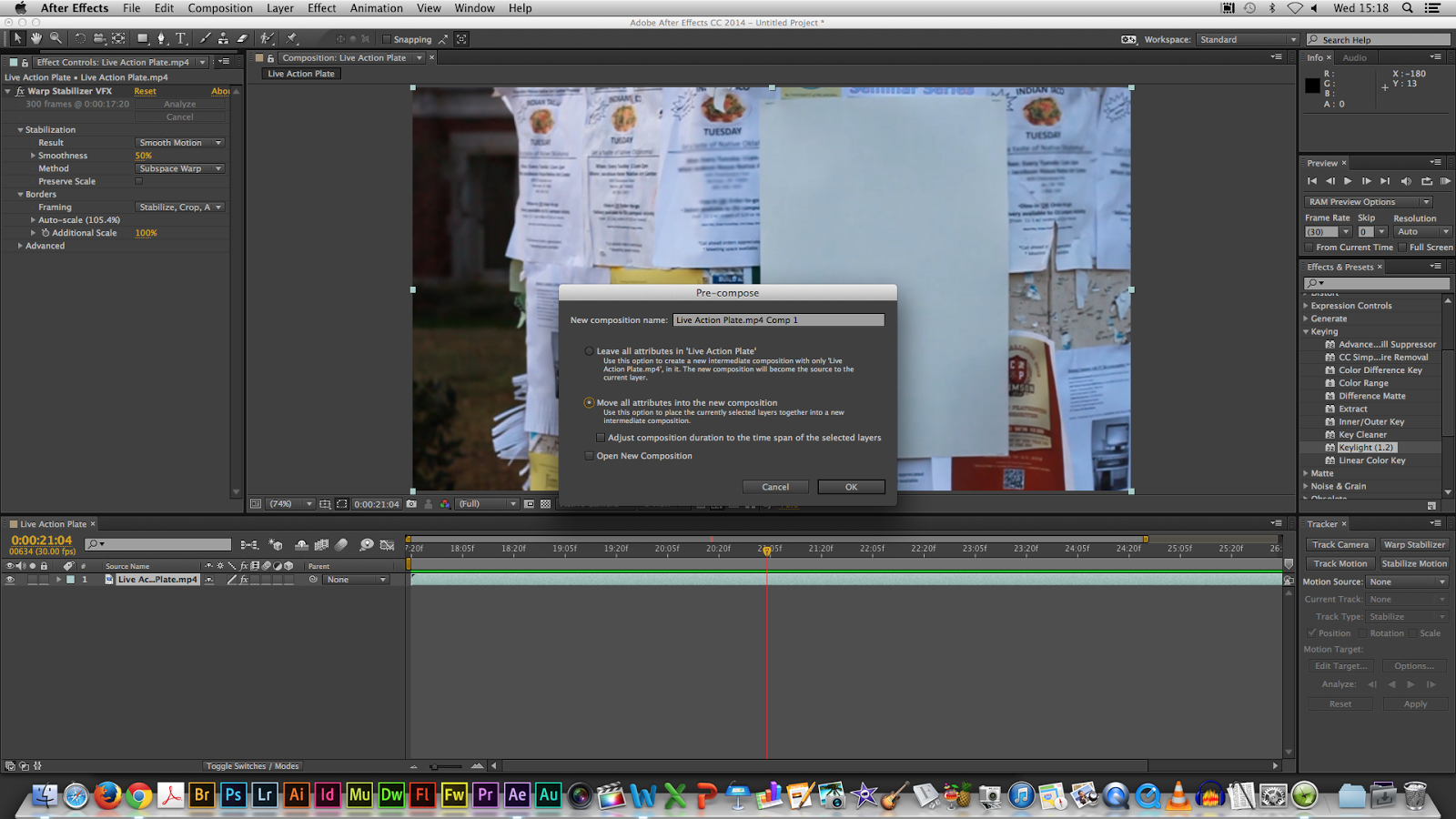Open the Workspace Standard dropdown
The image size is (1456, 819).
[x=1248, y=40]
